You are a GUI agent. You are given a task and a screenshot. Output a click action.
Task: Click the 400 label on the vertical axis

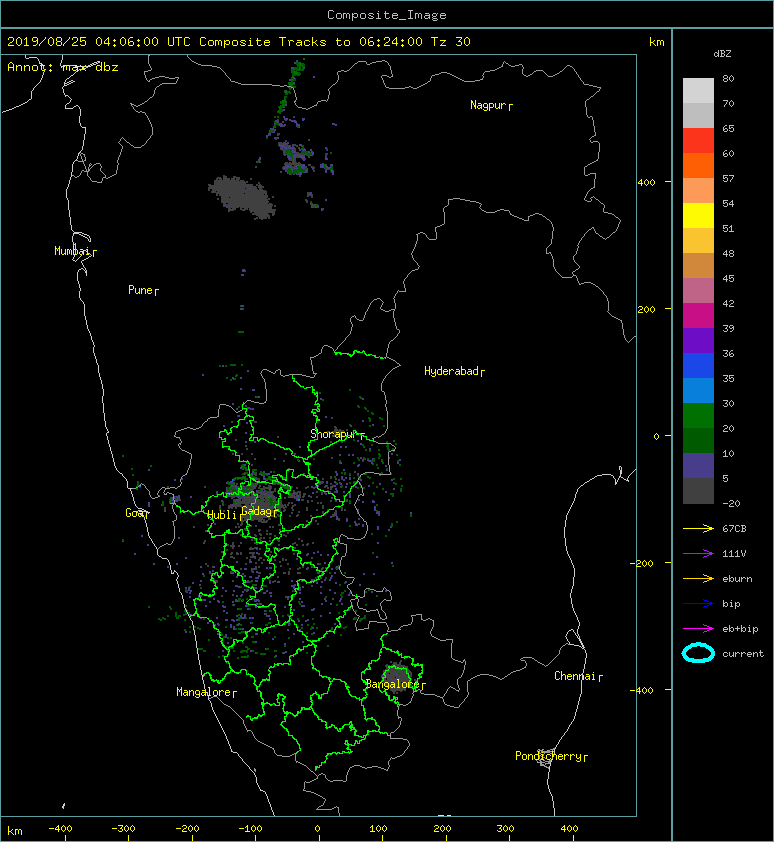click(x=646, y=183)
